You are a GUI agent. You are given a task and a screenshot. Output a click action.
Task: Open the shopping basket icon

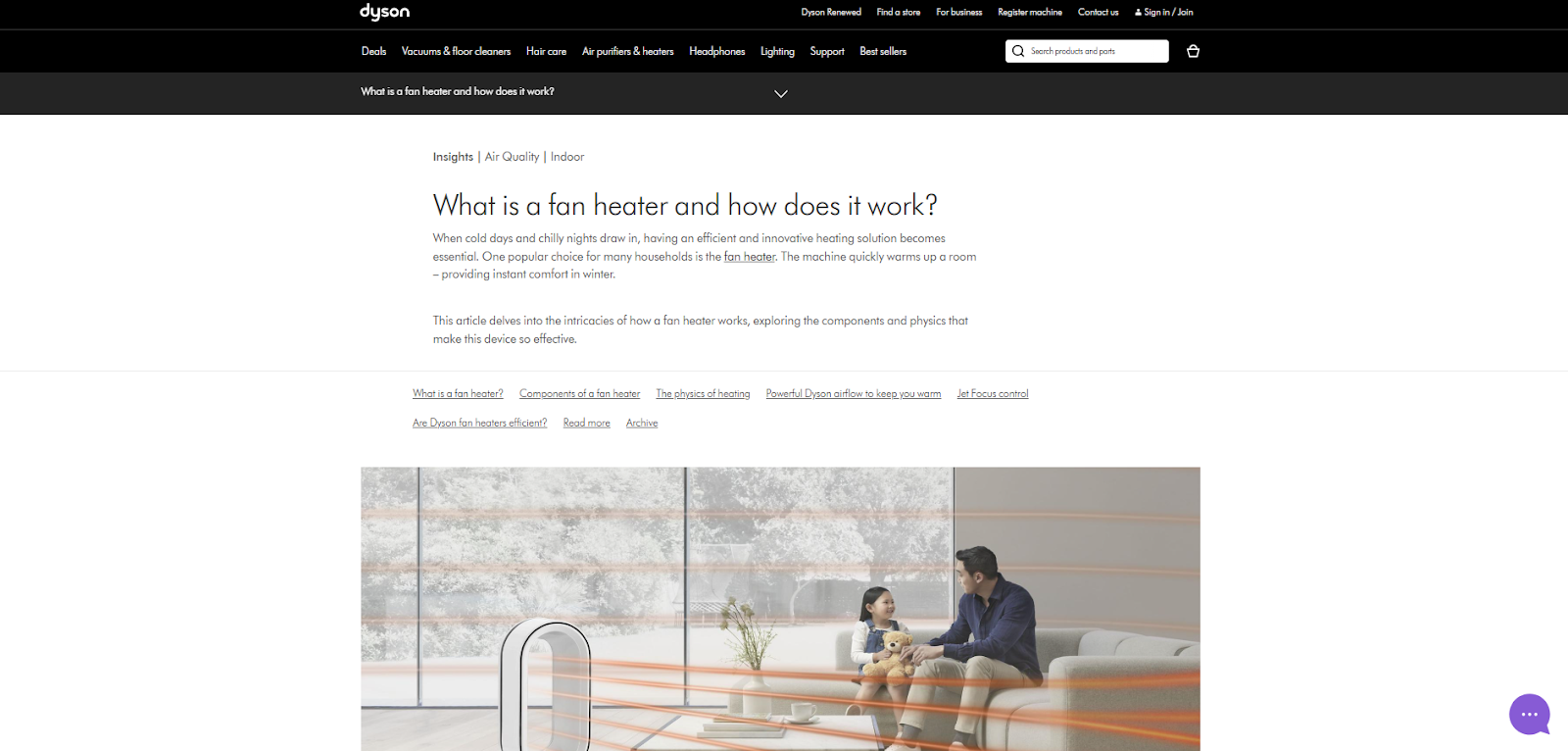click(x=1193, y=51)
